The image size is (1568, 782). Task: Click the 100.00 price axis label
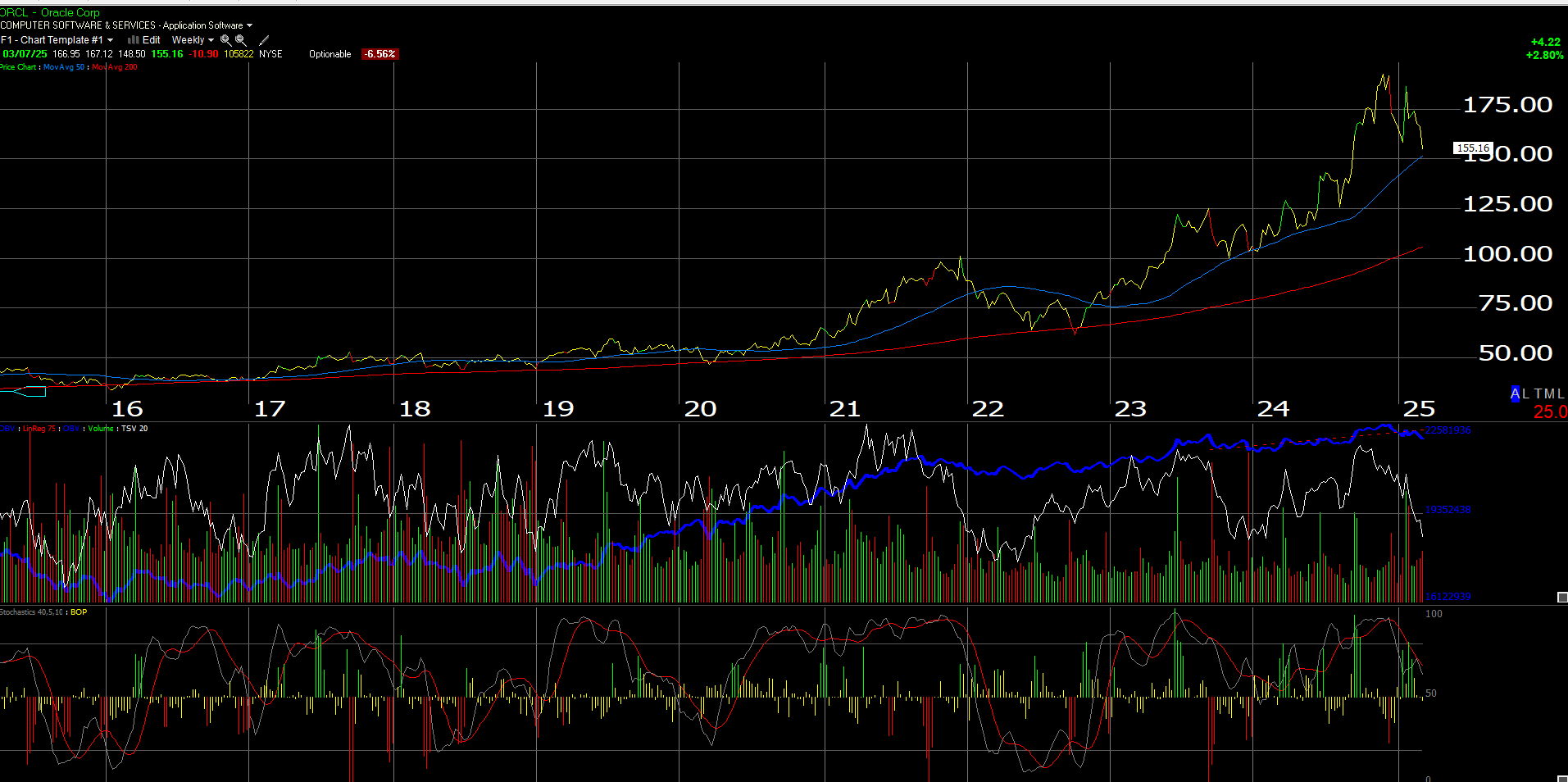(1507, 254)
